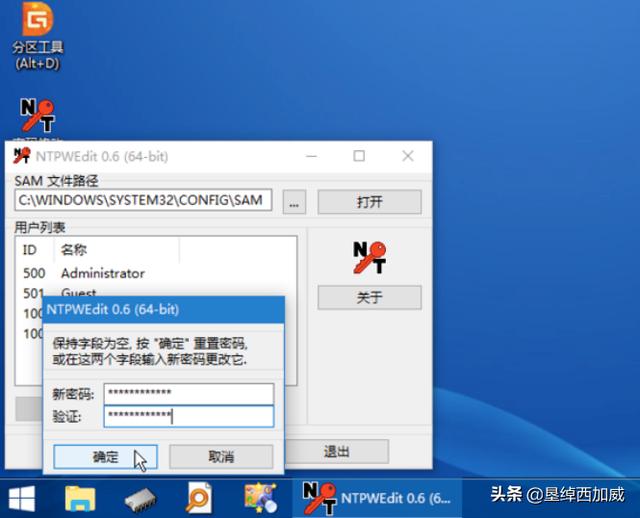Click the 打开 button to open SAM
Viewport: 640px width, 518px height.
click(369, 201)
